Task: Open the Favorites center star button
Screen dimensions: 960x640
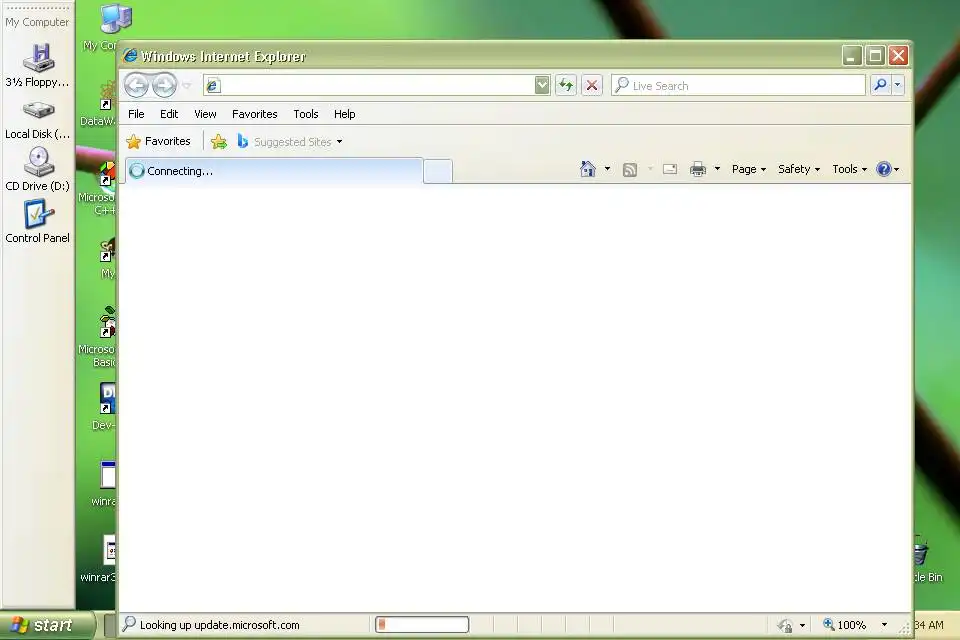Action: (159, 141)
